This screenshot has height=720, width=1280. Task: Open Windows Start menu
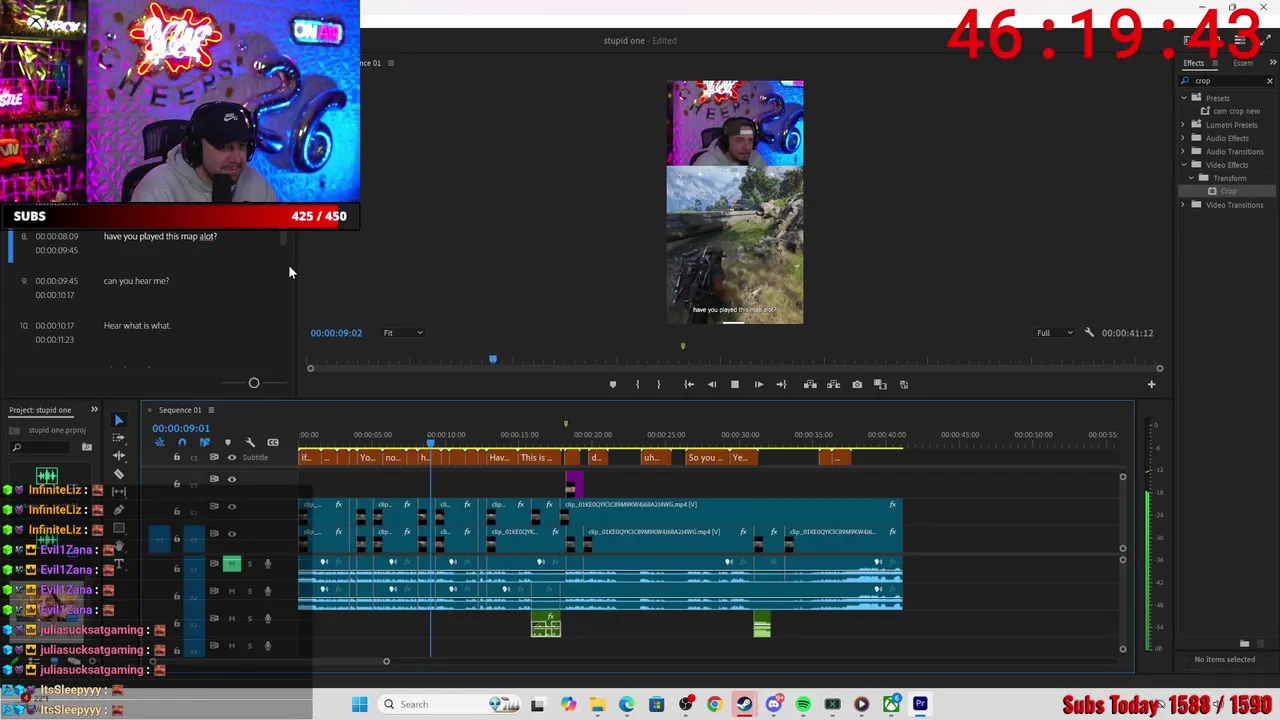tap(360, 704)
